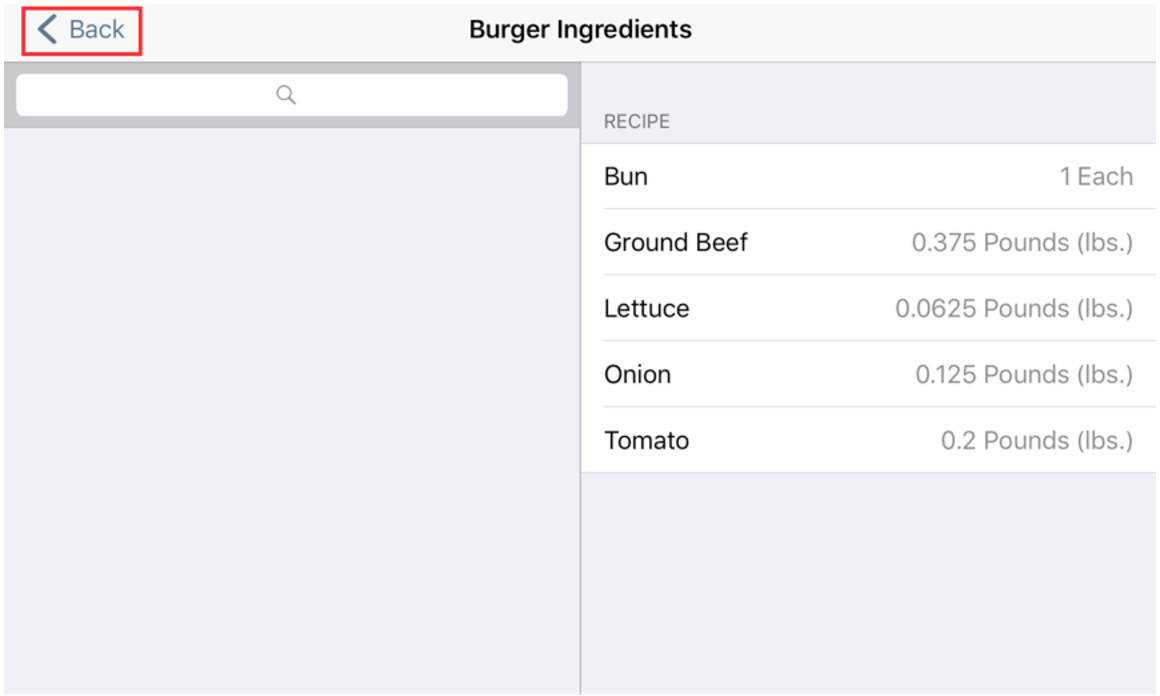Select the 0.125 Pounds quantity value

pyautogui.click(x=1024, y=375)
